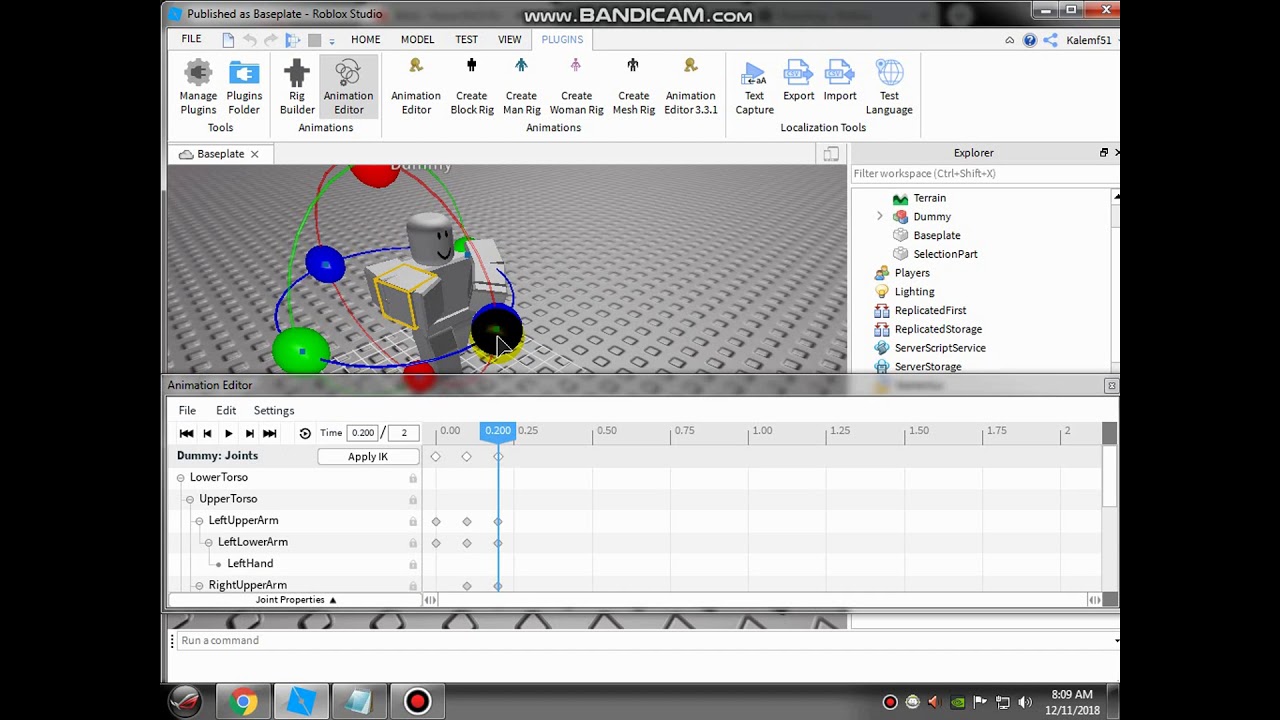Open the FILE menu
The image size is (1280, 720).
click(191, 39)
